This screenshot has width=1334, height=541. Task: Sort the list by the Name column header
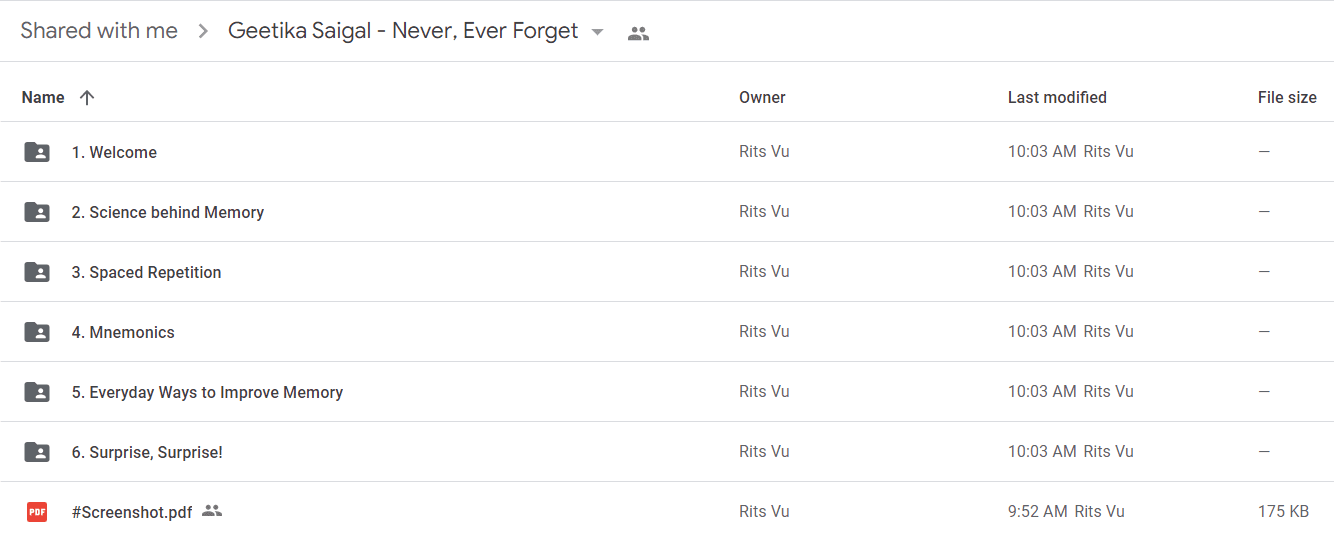[43, 97]
